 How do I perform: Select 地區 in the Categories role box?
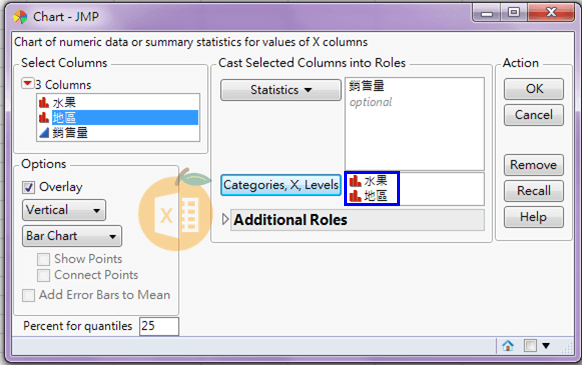click(x=369, y=196)
